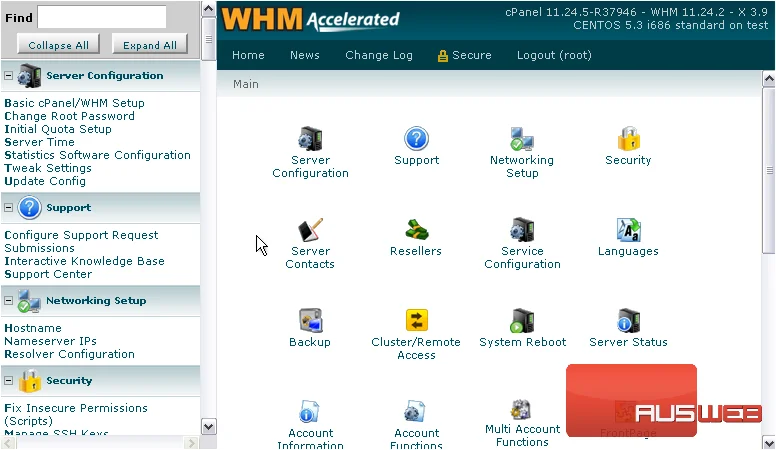This screenshot has height=450, width=776.
Task: Click main panel scrollbar up arrow
Action: coord(769,79)
